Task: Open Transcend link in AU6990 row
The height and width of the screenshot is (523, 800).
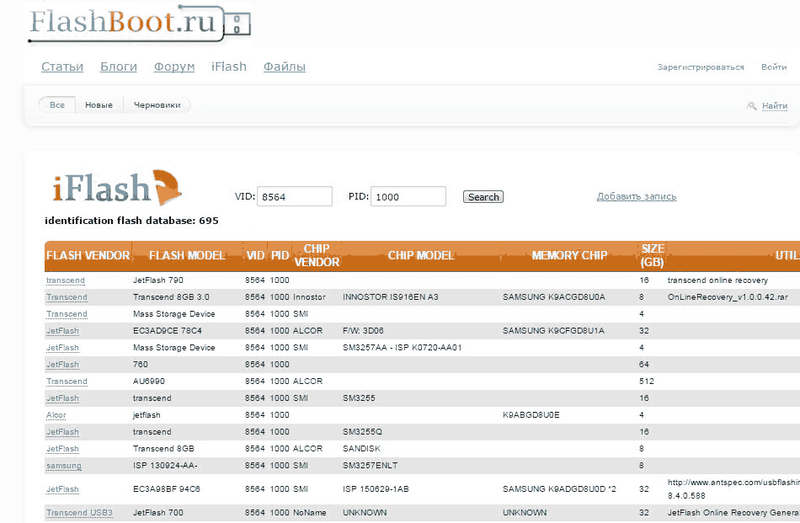Action: (x=67, y=382)
